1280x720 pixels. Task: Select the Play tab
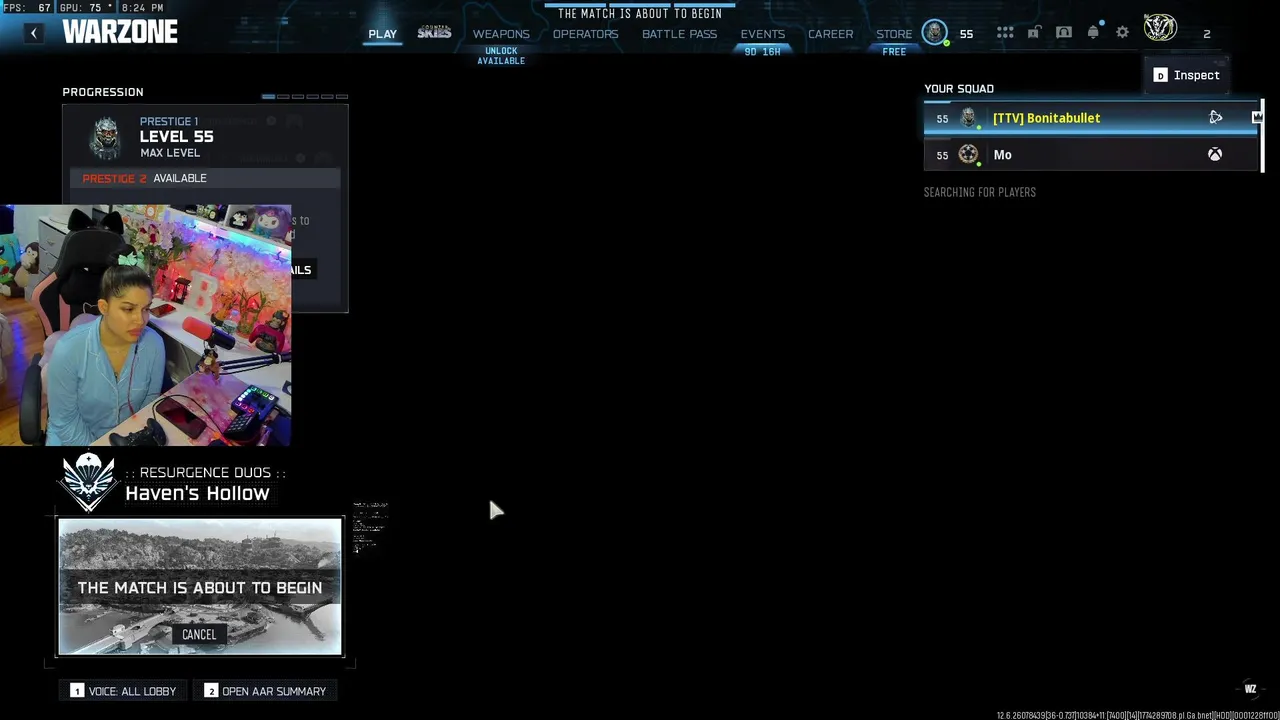tap(382, 34)
